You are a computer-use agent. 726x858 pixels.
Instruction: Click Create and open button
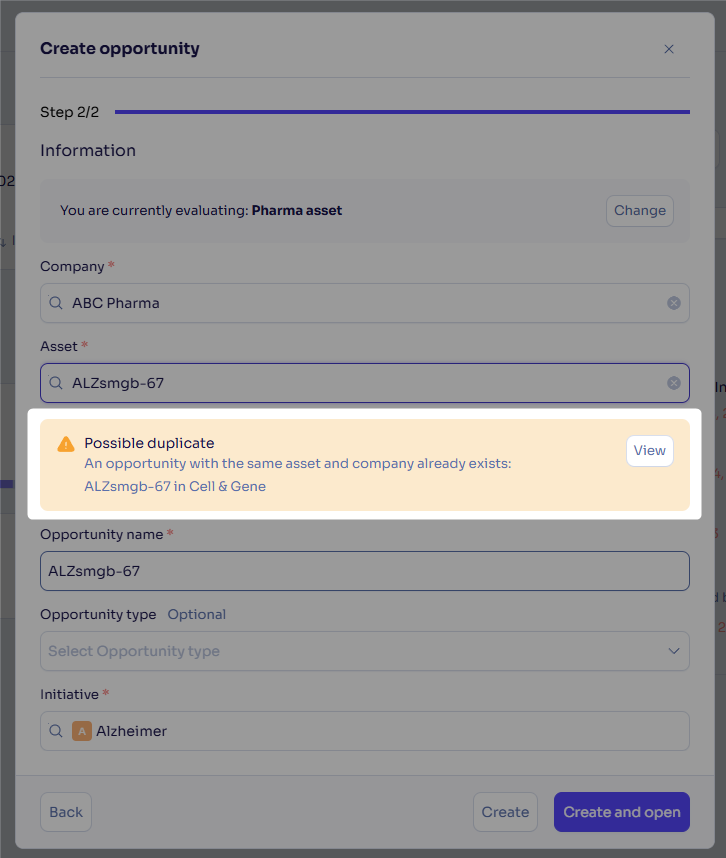click(x=622, y=812)
